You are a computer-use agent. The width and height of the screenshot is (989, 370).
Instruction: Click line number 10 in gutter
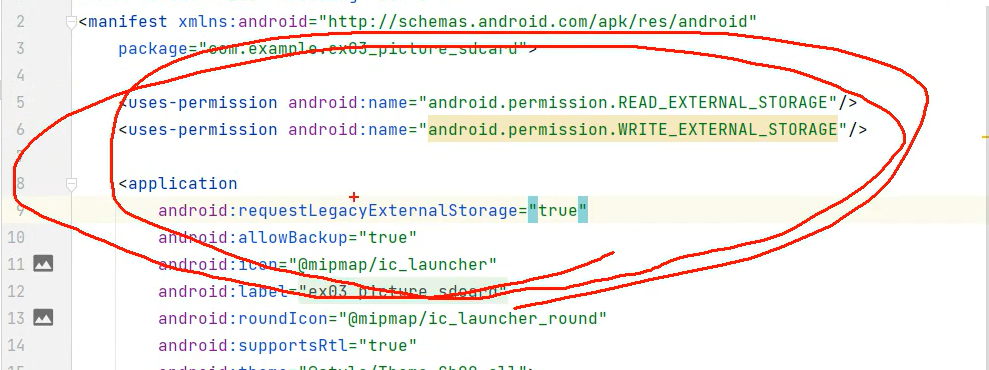pos(16,238)
